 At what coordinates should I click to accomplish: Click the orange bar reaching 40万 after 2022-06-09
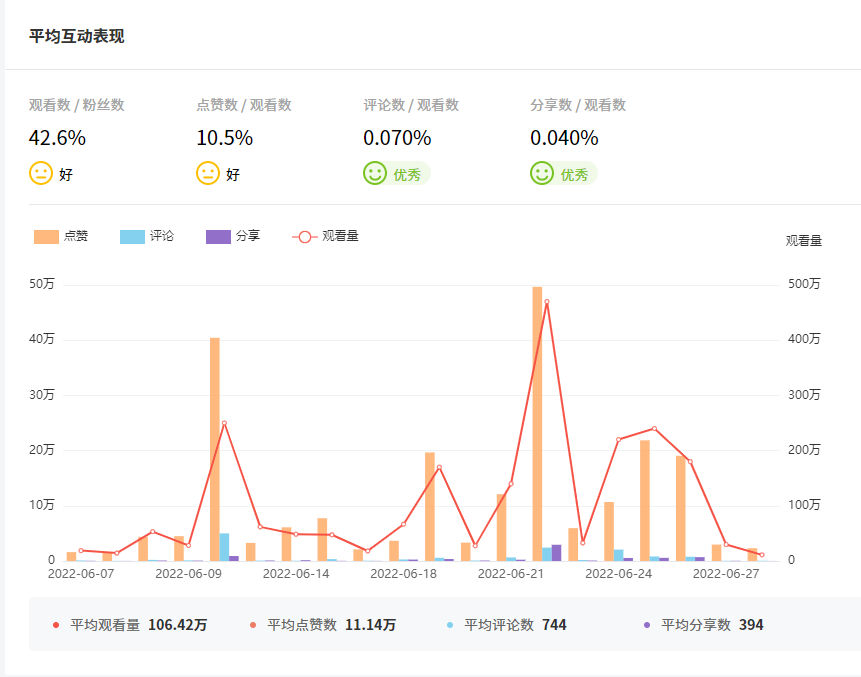pos(215,450)
